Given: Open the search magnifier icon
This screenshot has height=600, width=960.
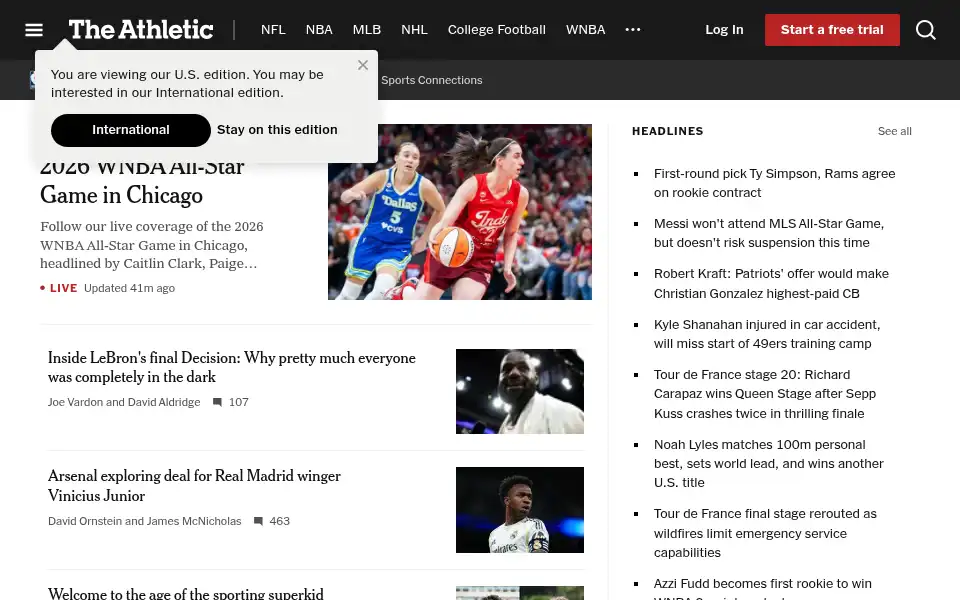Looking at the screenshot, I should pos(925,29).
